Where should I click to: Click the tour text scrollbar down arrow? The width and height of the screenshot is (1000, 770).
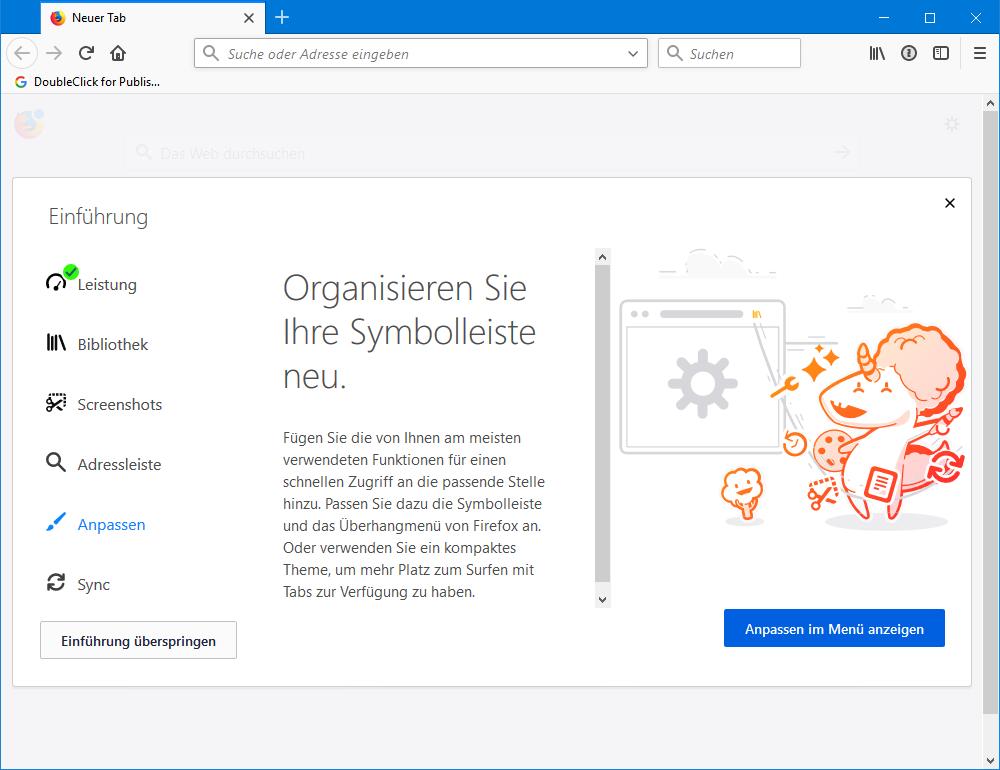(x=603, y=600)
